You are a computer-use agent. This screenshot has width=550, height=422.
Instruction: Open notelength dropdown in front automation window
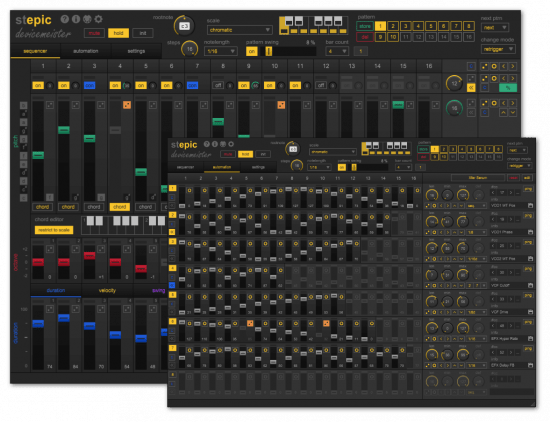(318, 167)
